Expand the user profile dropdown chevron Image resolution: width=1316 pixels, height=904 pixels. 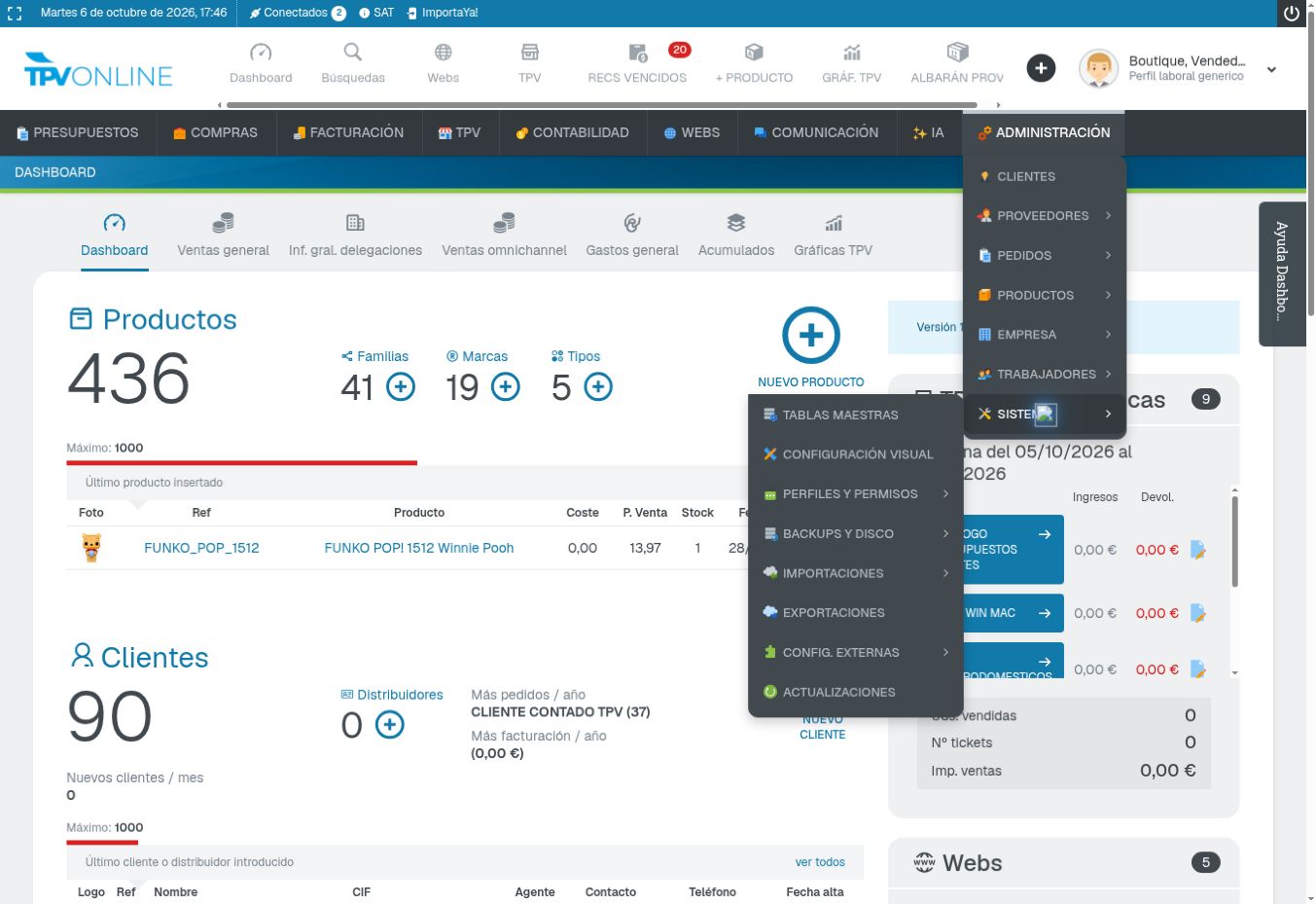click(x=1271, y=69)
